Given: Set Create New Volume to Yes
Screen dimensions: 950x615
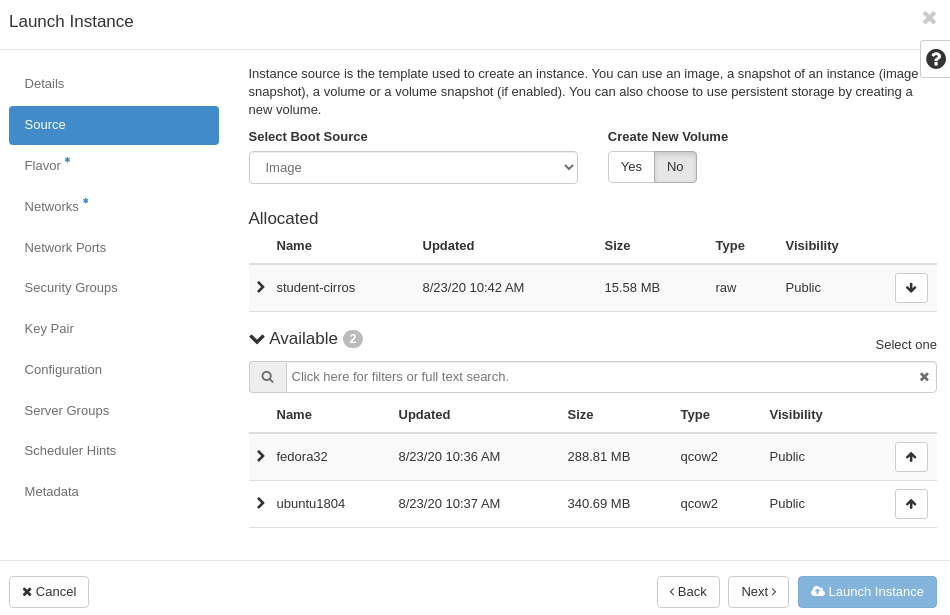Looking at the screenshot, I should point(631,167).
